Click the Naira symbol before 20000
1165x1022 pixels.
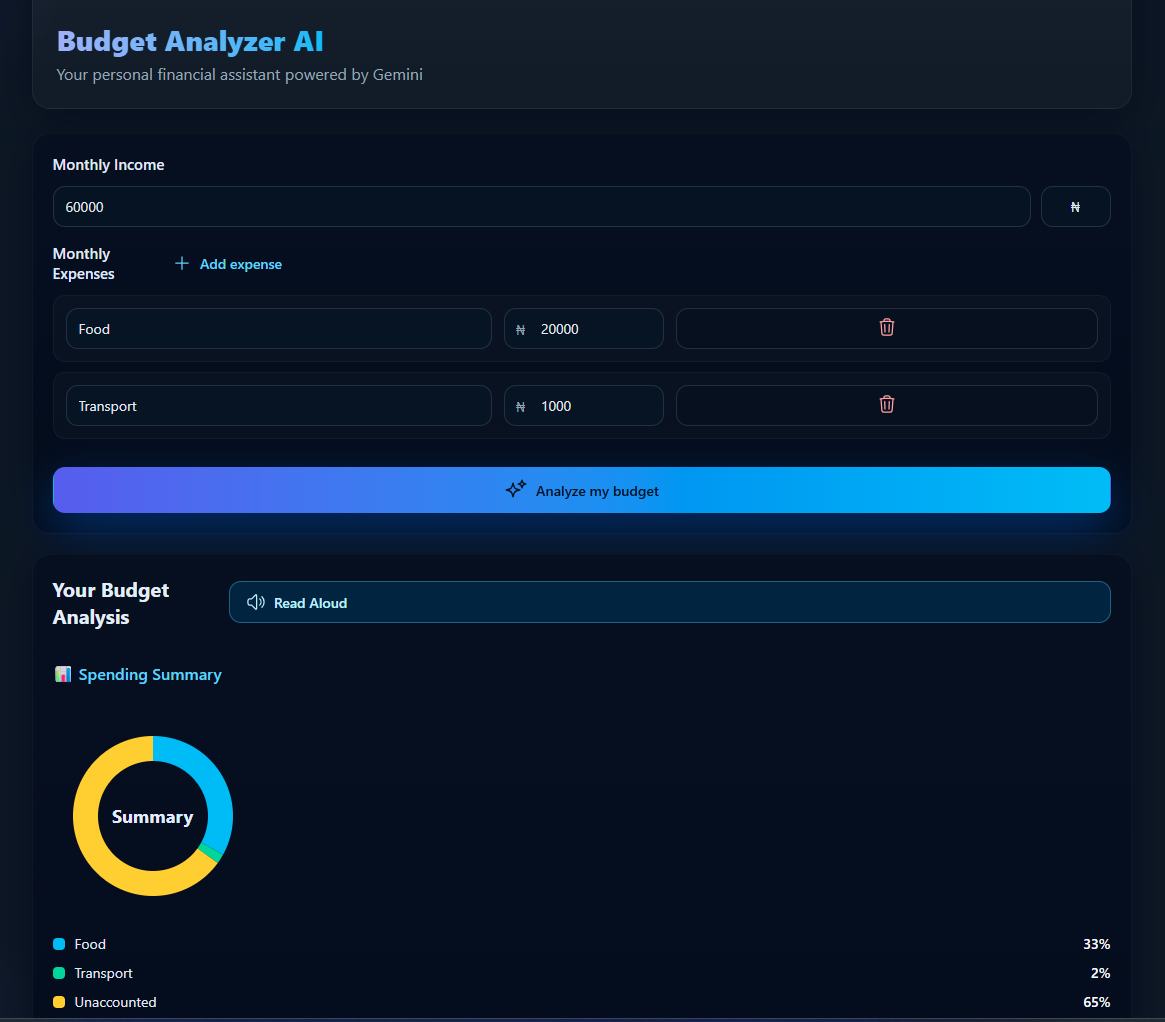[x=520, y=330]
